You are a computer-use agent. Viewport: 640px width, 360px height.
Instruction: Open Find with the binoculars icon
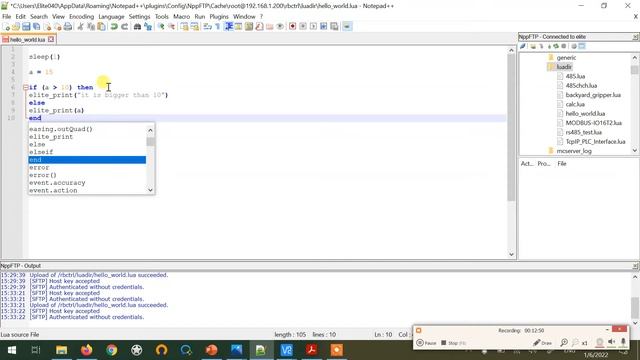point(137,27)
